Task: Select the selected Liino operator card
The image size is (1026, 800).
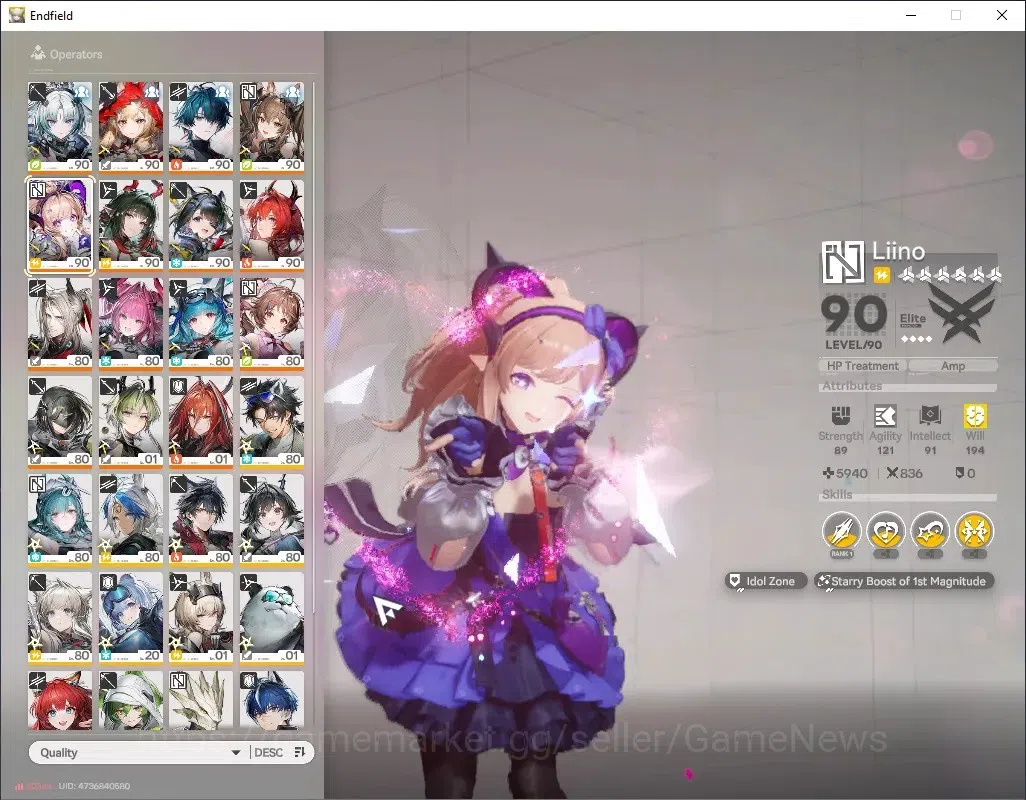Action: pos(60,224)
